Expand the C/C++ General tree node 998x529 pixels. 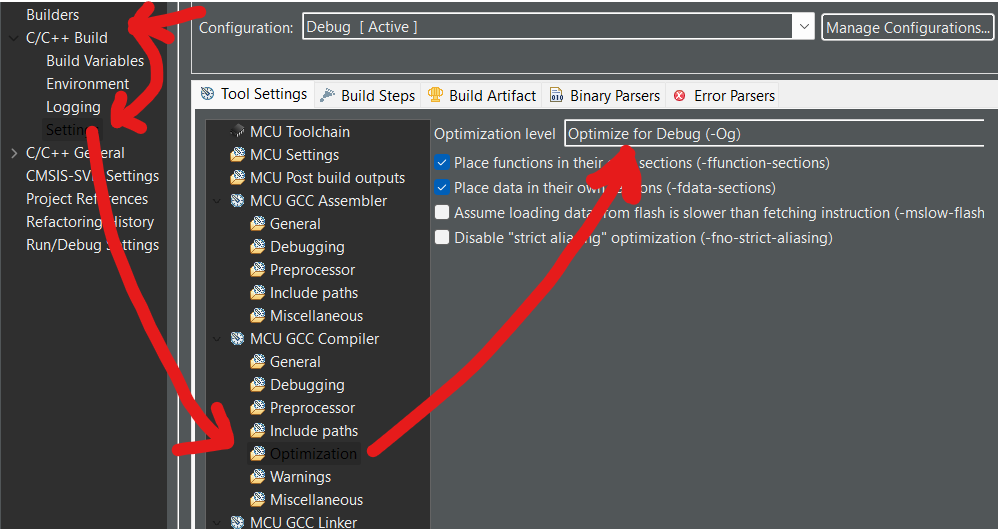13,153
